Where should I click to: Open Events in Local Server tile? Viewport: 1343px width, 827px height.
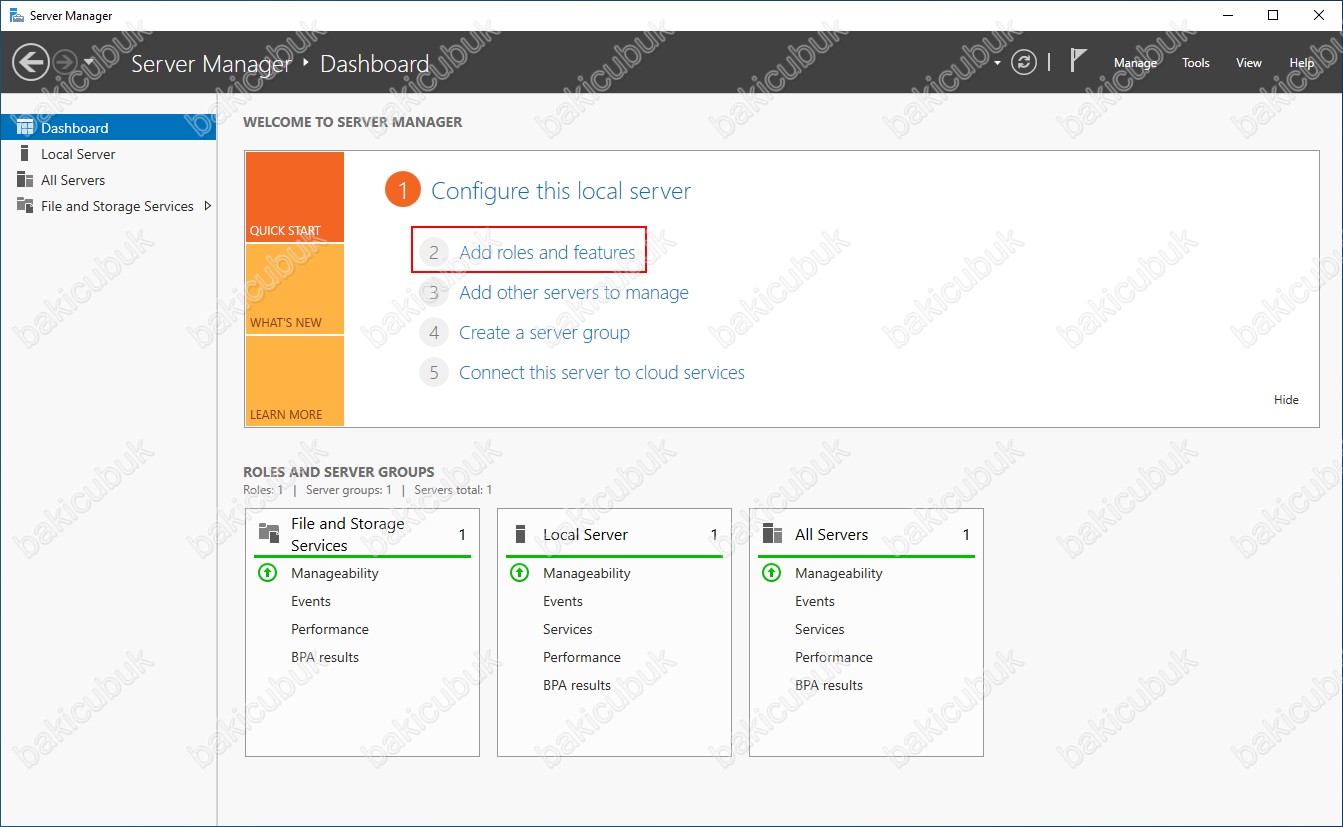pos(563,601)
